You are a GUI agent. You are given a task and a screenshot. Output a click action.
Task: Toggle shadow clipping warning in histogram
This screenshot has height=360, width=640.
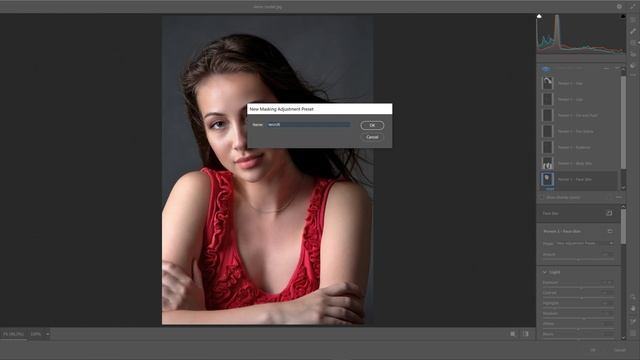click(539, 16)
